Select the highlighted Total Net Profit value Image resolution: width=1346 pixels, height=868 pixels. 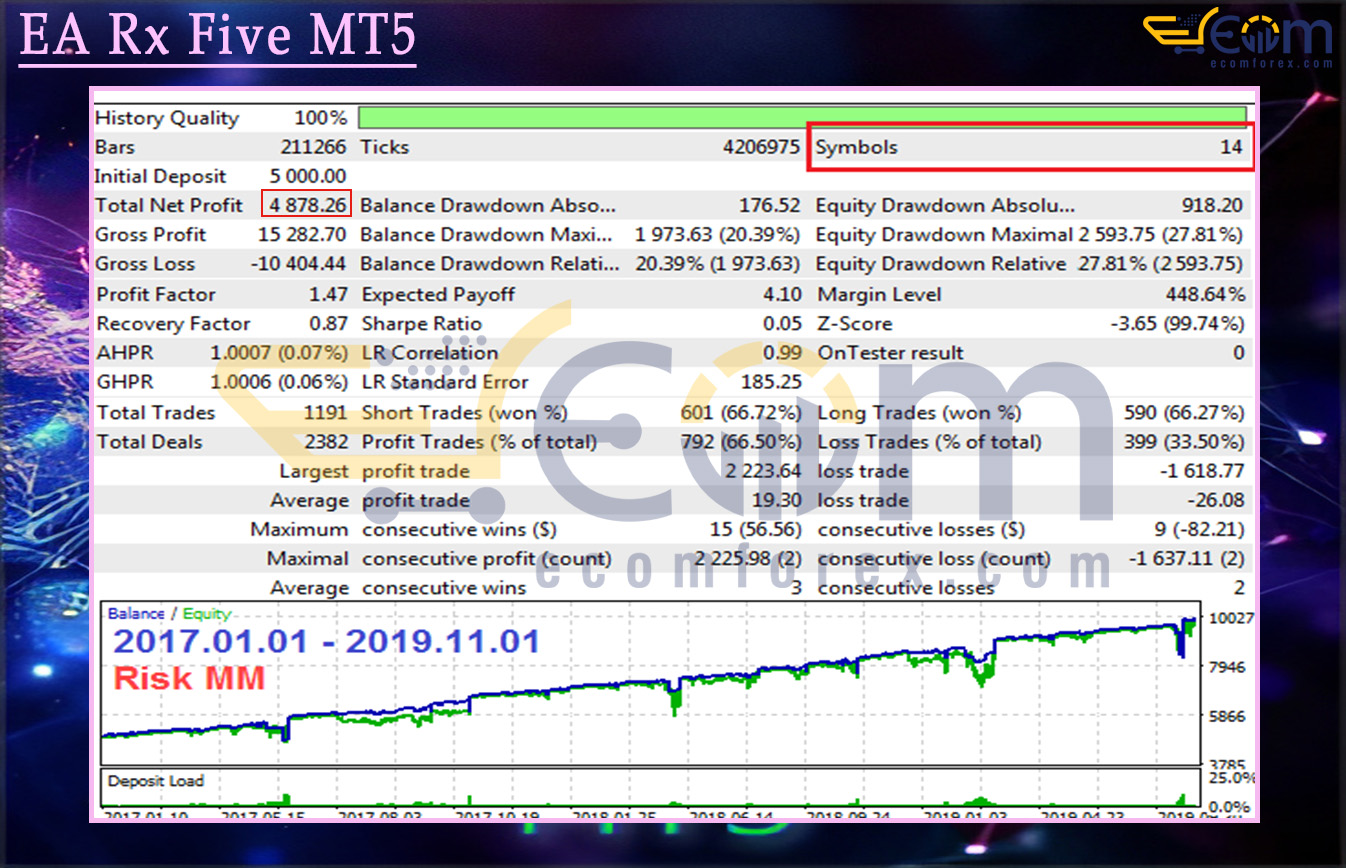pyautogui.click(x=308, y=205)
